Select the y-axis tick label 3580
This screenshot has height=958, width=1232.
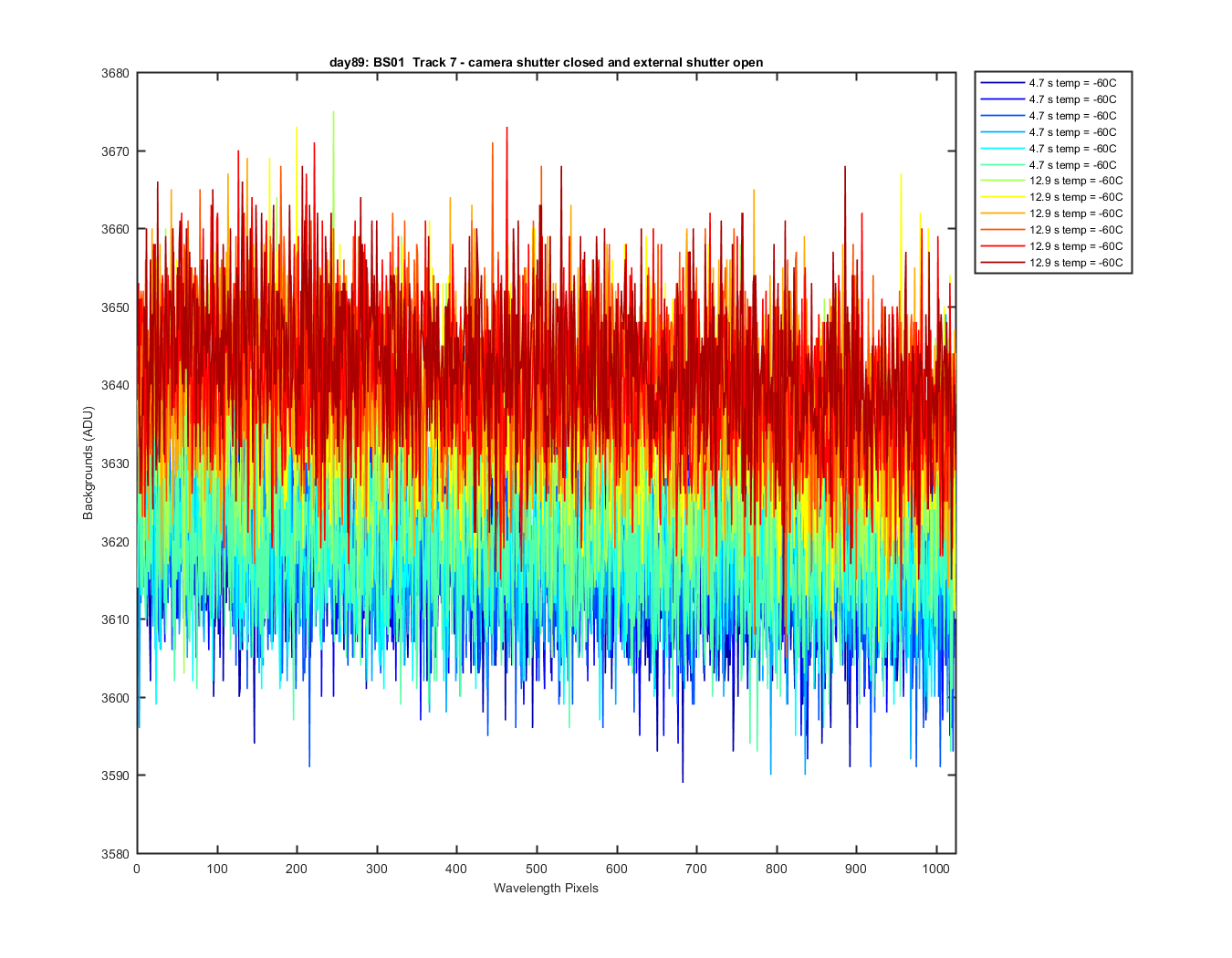117,854
